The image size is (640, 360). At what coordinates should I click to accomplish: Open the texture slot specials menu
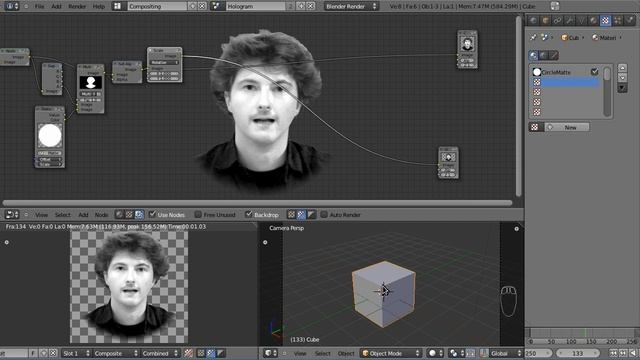622,88
